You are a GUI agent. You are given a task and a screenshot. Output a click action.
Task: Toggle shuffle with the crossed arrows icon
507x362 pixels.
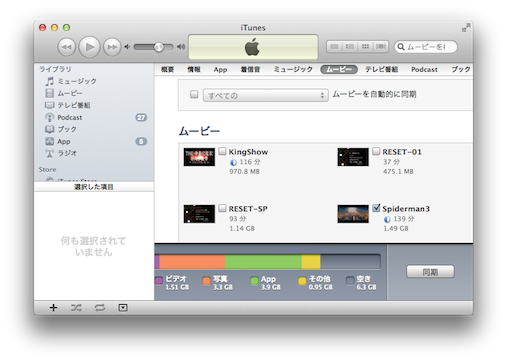tap(76, 308)
